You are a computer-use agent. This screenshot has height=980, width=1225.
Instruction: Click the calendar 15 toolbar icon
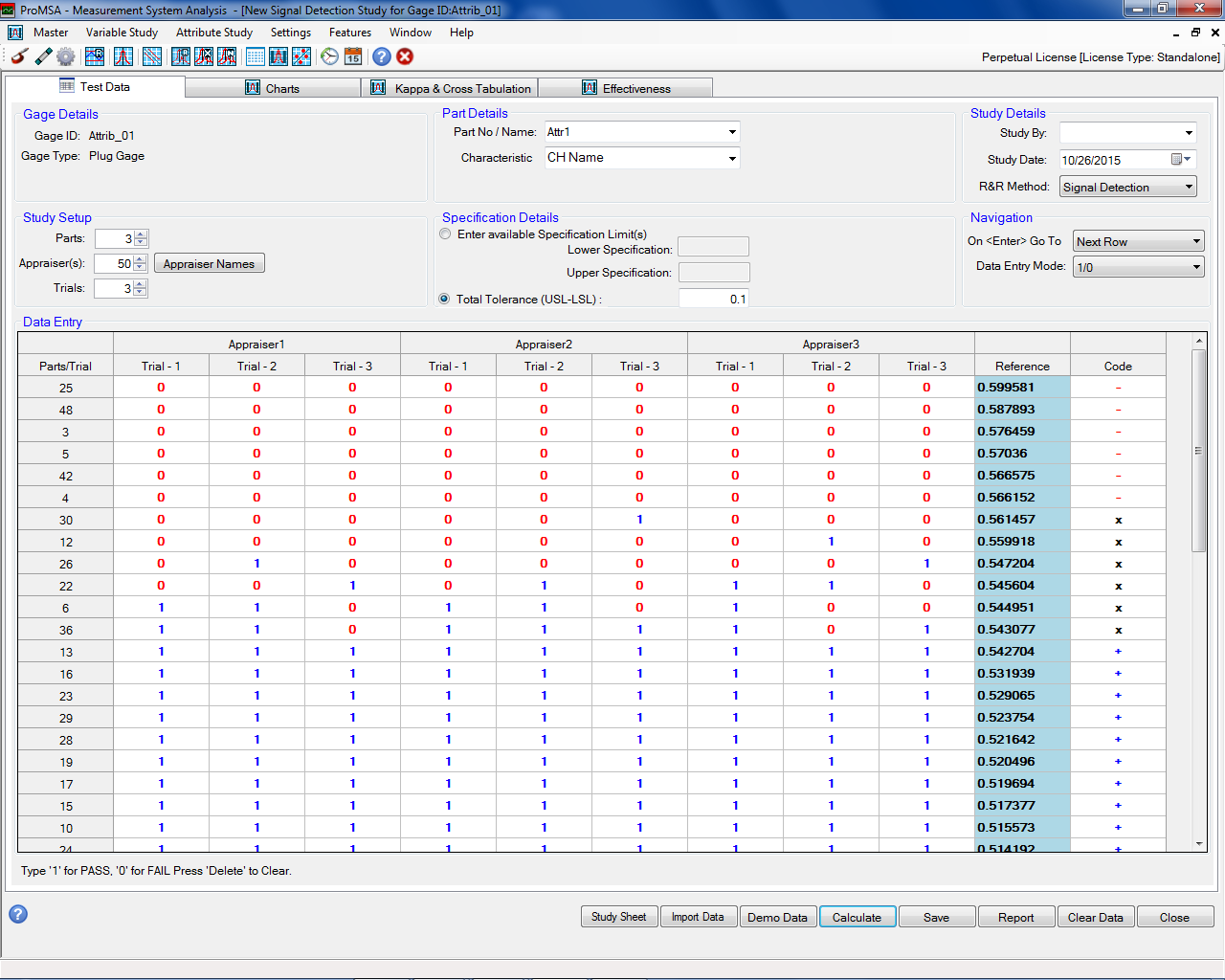coord(353,56)
